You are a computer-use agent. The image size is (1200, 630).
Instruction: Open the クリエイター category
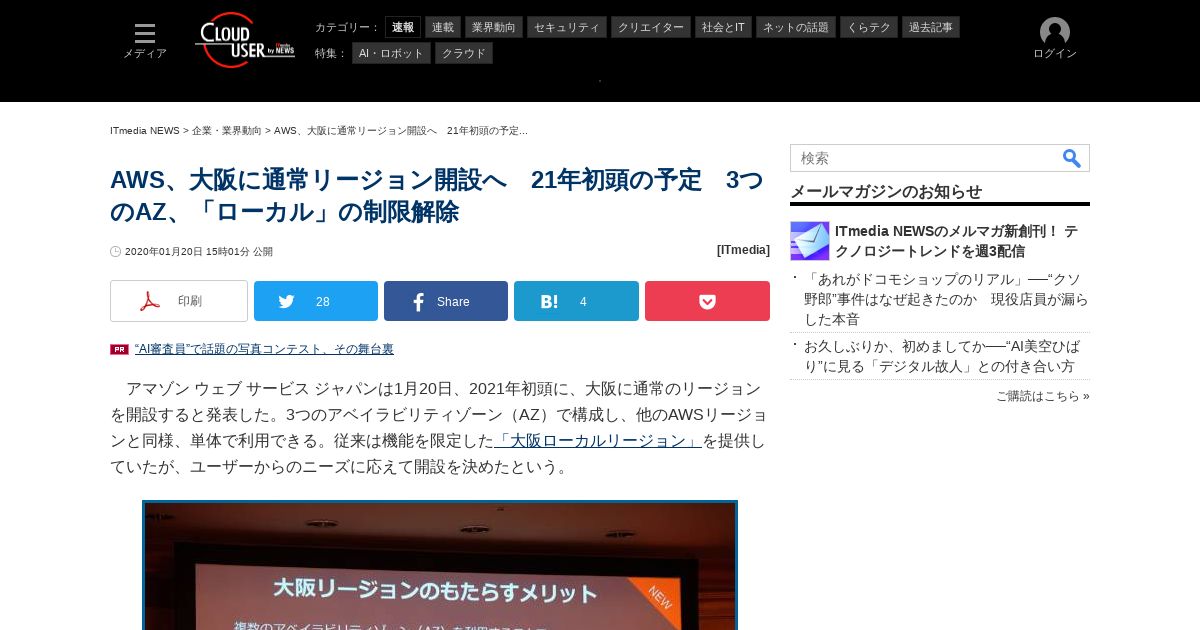[x=651, y=27]
